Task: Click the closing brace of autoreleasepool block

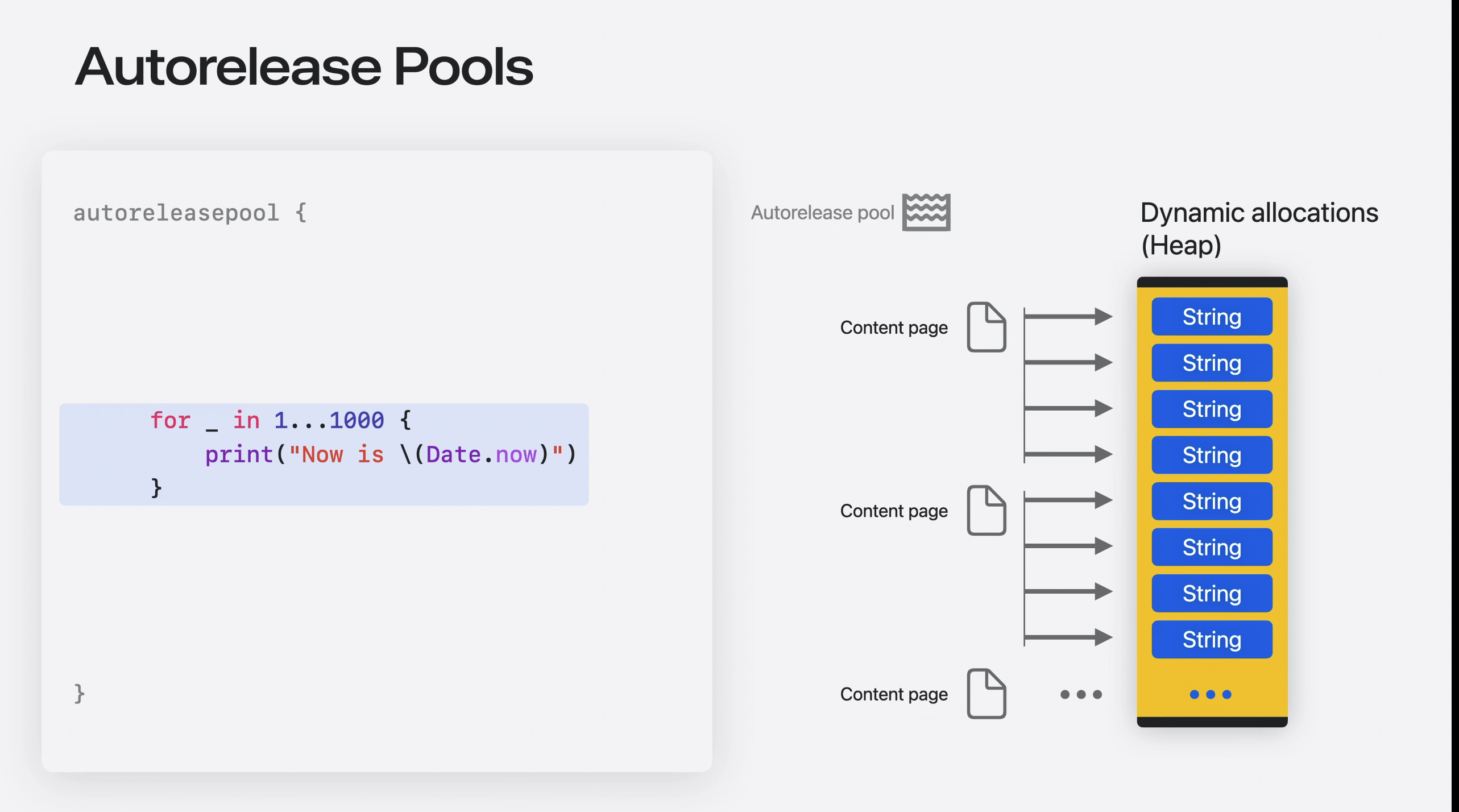Action: pos(80,693)
